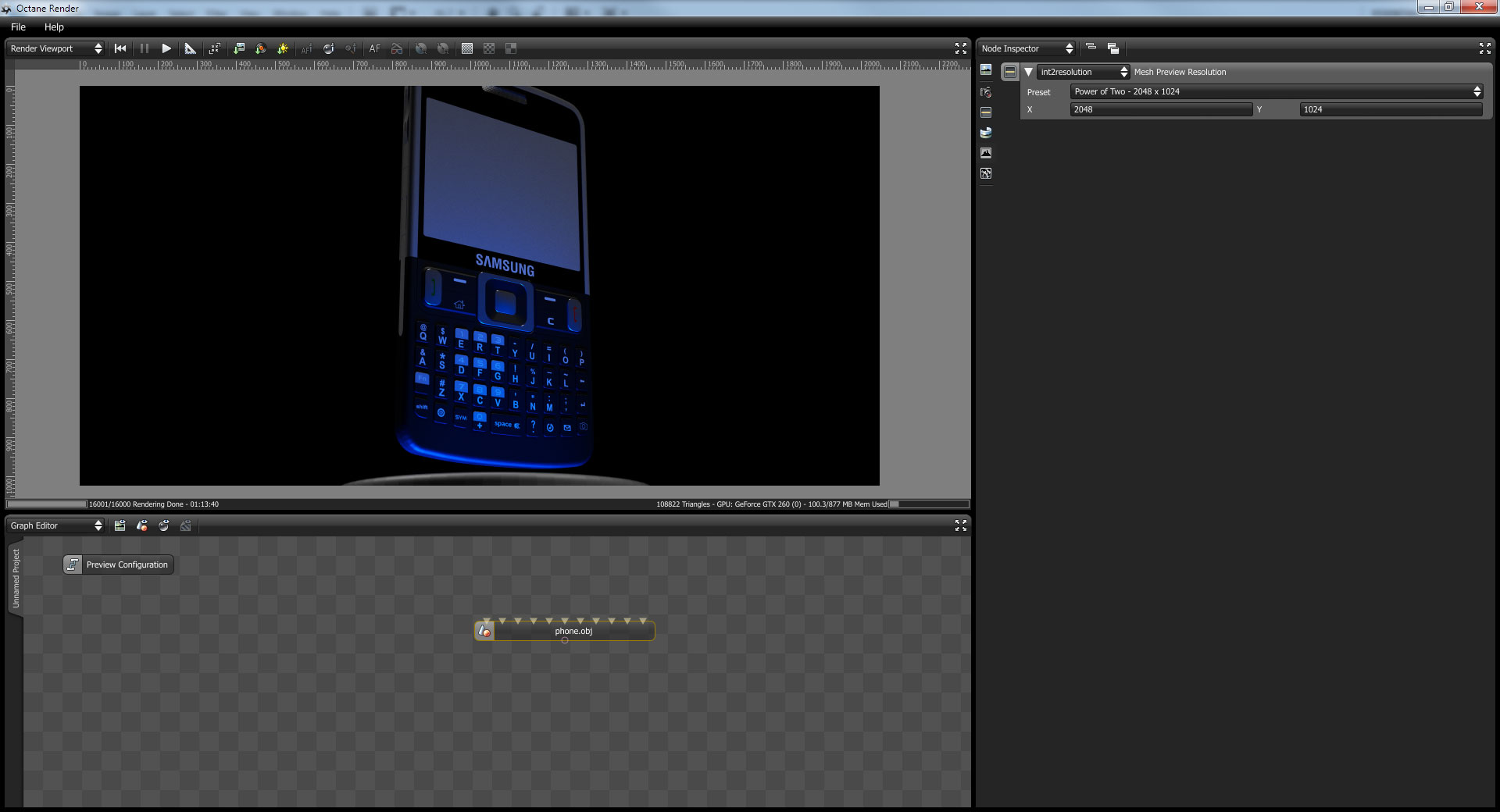
Task: Open the Unnamed Project vertical tab
Action: click(x=16, y=579)
